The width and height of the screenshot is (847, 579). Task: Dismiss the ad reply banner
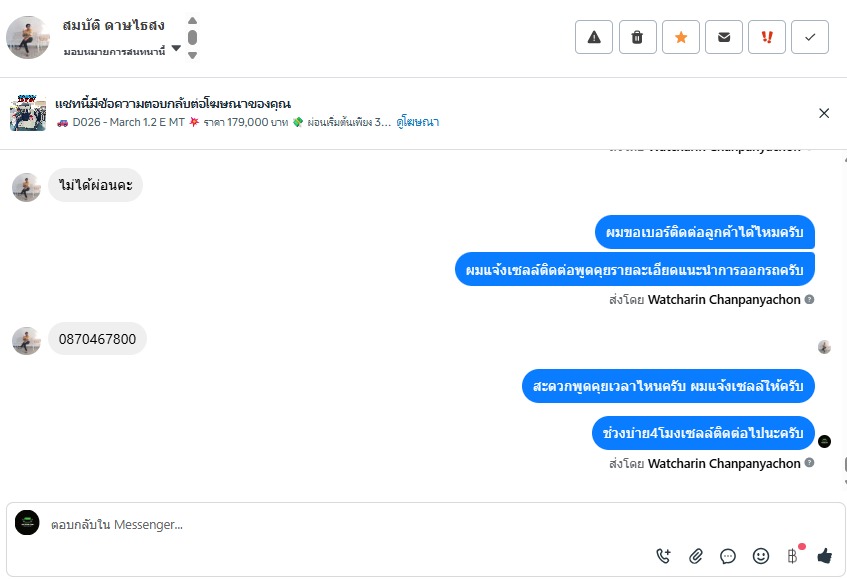point(824,113)
